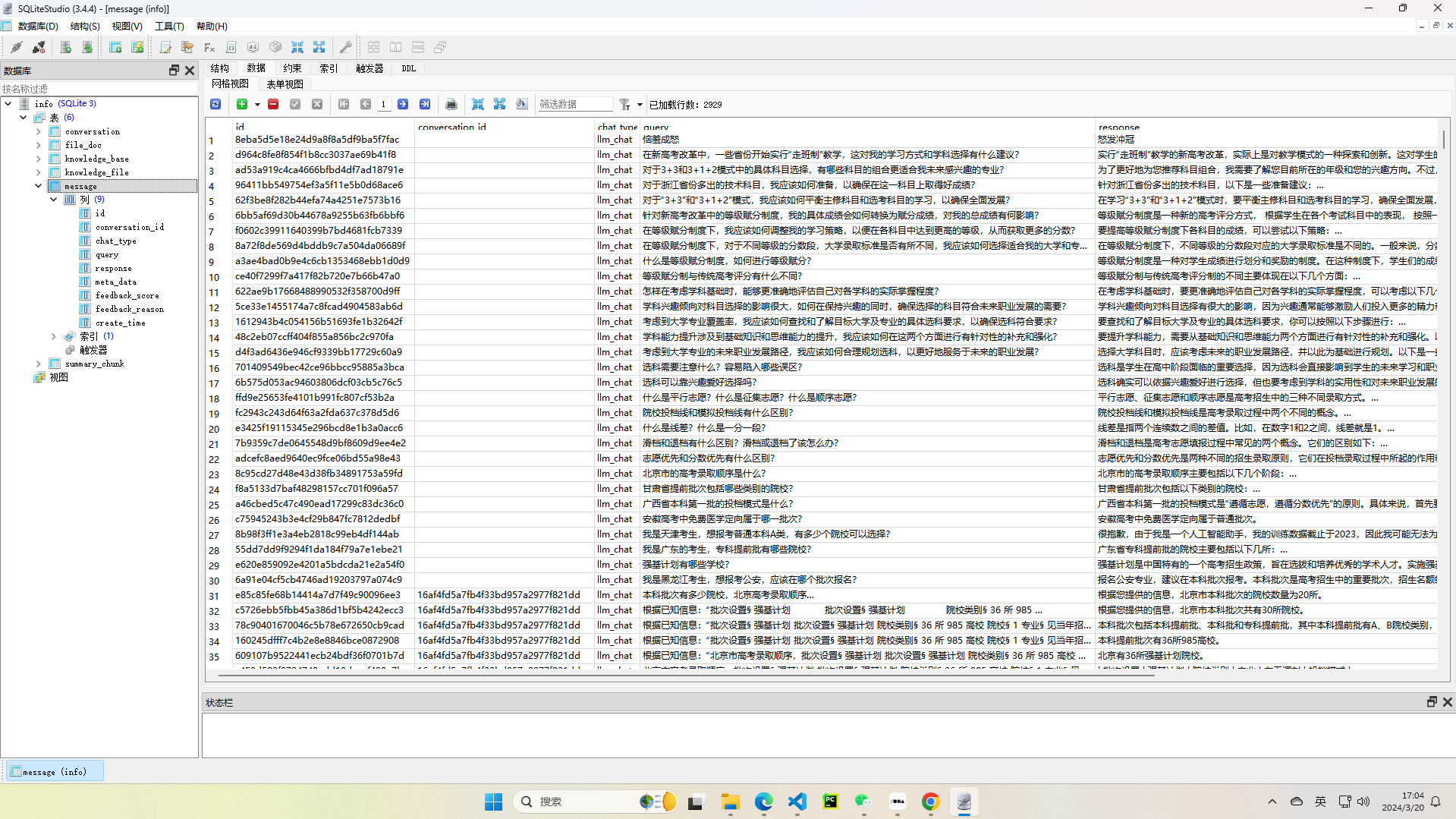This screenshot has height=819, width=1456.
Task: Refresh table data with blue refresh icon
Action: point(215,104)
